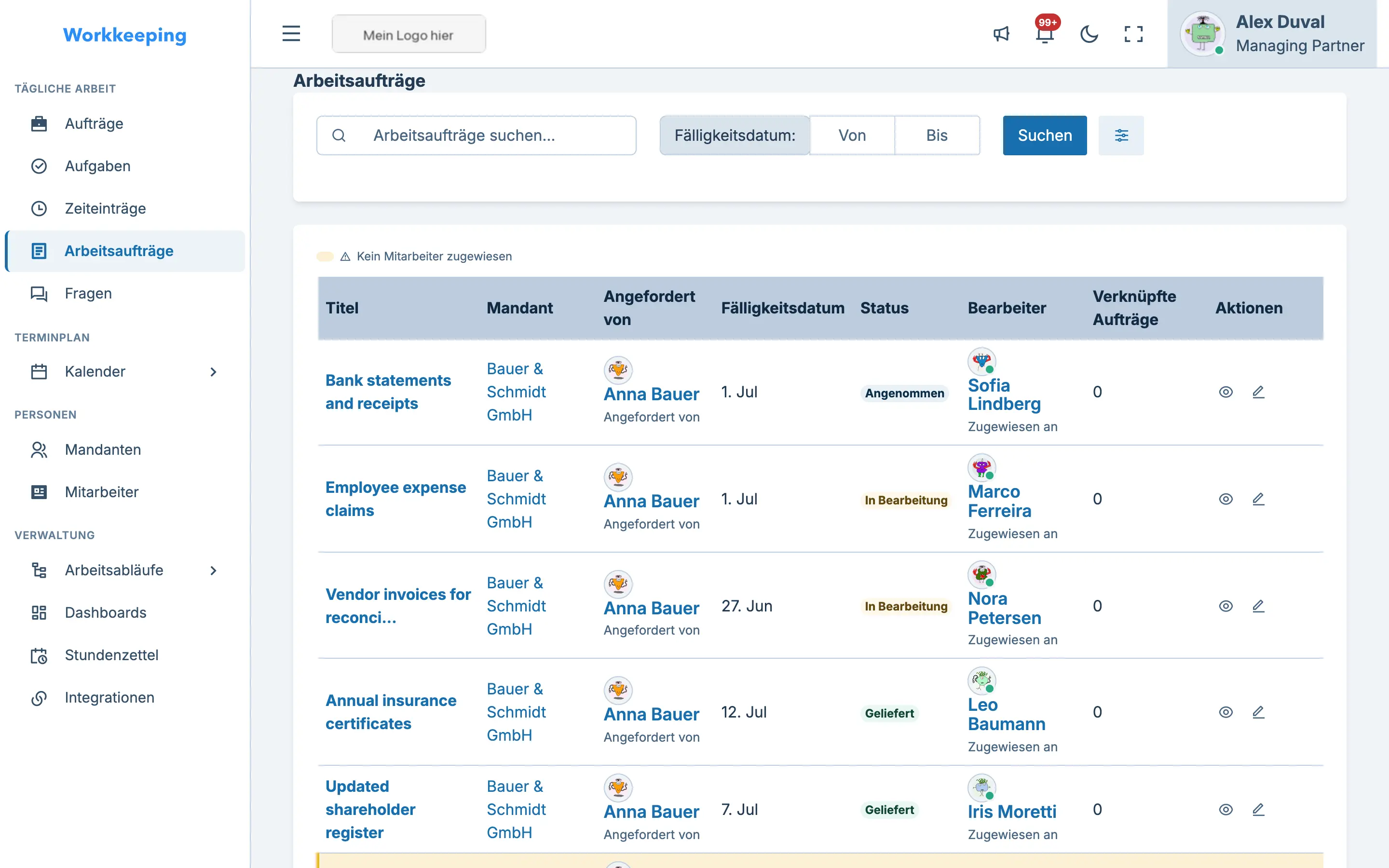
Task: Expand the Arbeitsabläufe submenu chevron
Action: 214,570
